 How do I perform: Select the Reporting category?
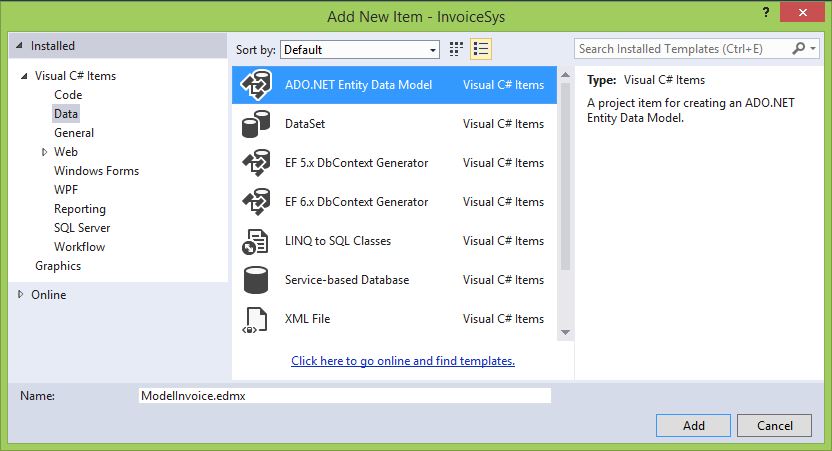tap(80, 209)
